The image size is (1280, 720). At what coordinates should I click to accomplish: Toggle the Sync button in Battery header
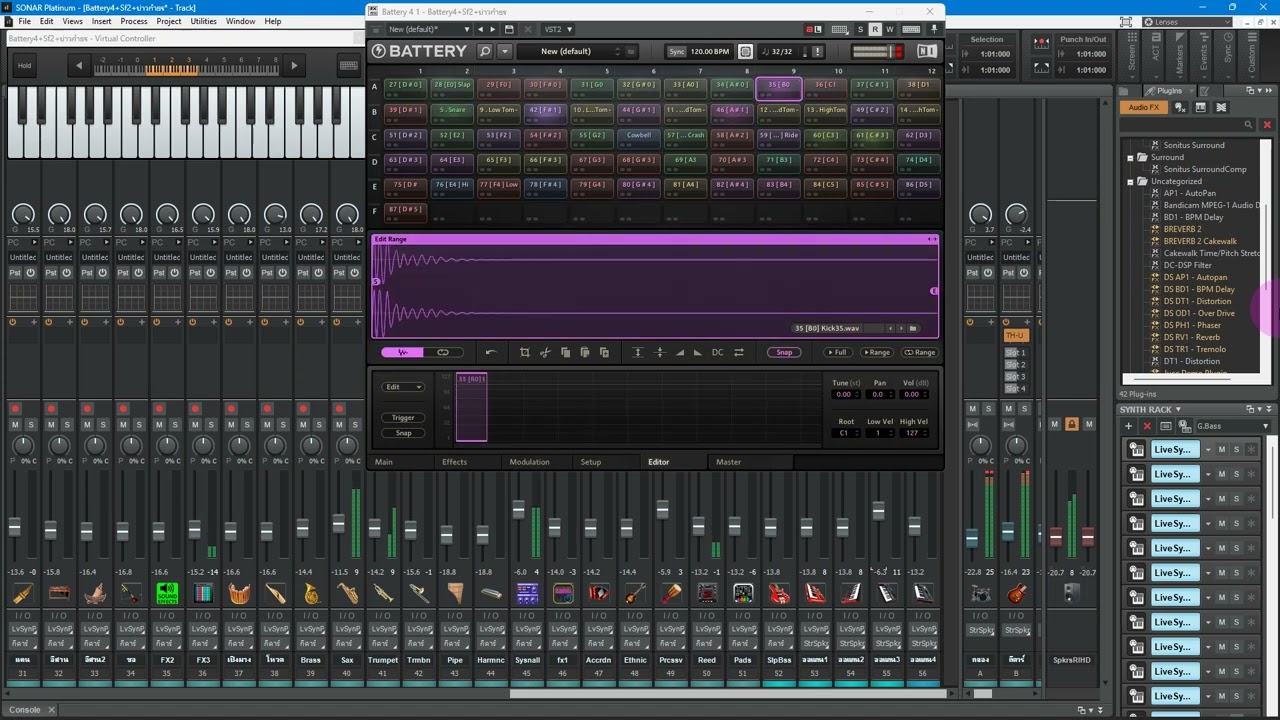pyautogui.click(x=677, y=52)
